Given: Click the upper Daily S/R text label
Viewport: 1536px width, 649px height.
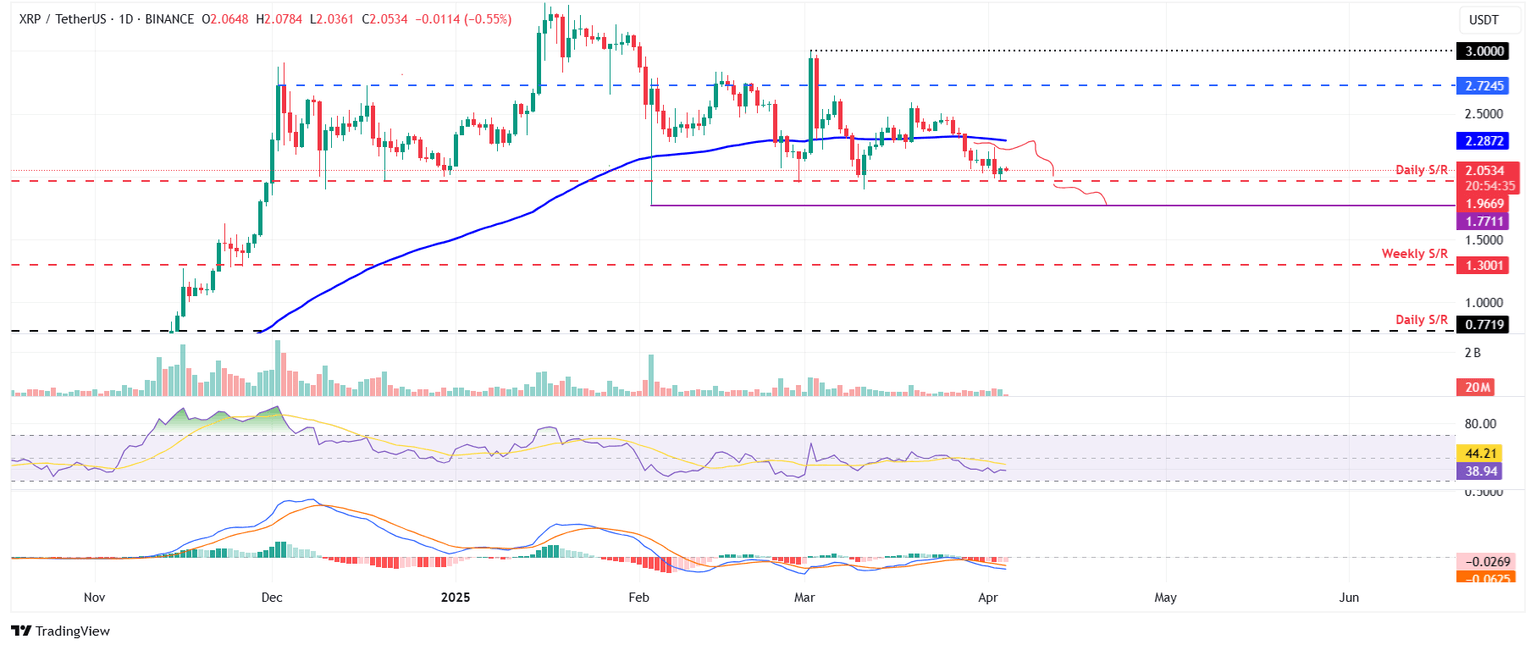Looking at the screenshot, I should click(x=1422, y=170).
